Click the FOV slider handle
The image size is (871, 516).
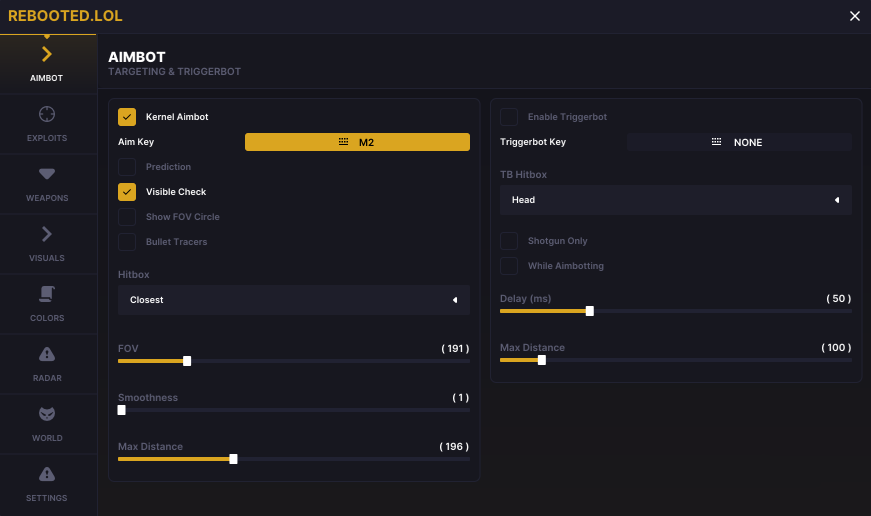tap(187, 361)
